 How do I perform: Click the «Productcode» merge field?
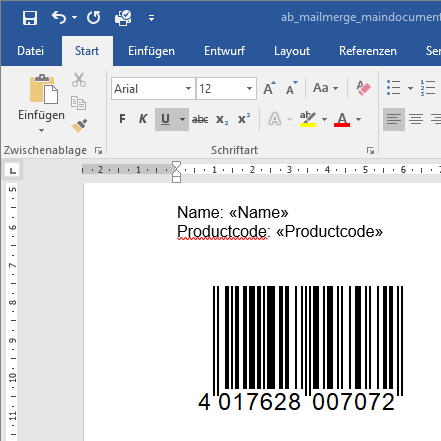coord(329,231)
